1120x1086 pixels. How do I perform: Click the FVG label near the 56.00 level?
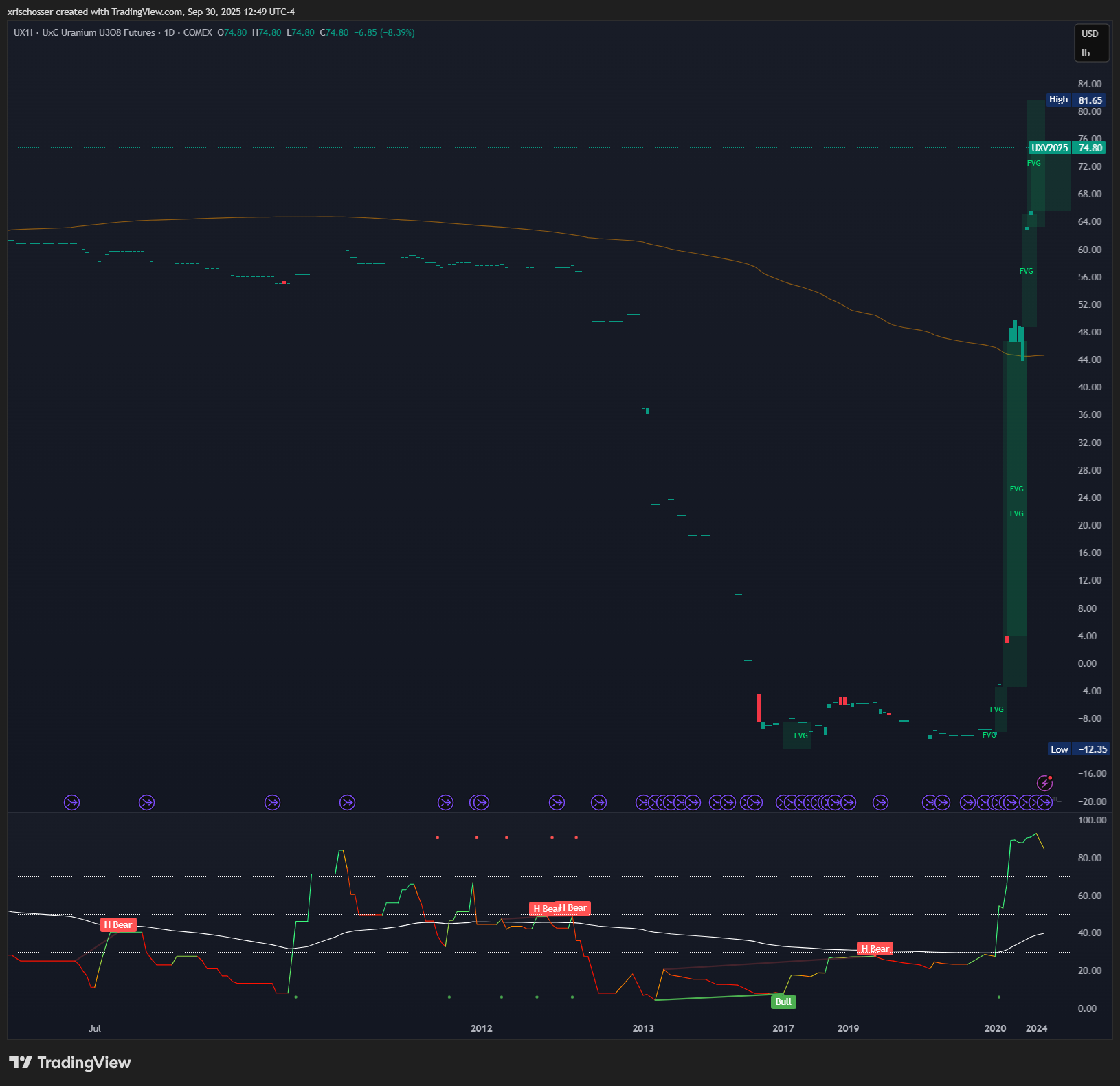click(1027, 271)
